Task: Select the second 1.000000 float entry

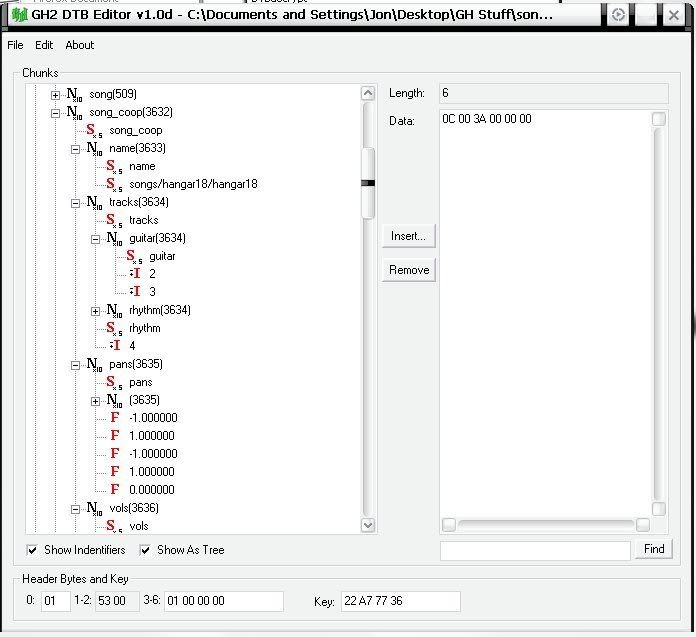Action: coord(151,472)
